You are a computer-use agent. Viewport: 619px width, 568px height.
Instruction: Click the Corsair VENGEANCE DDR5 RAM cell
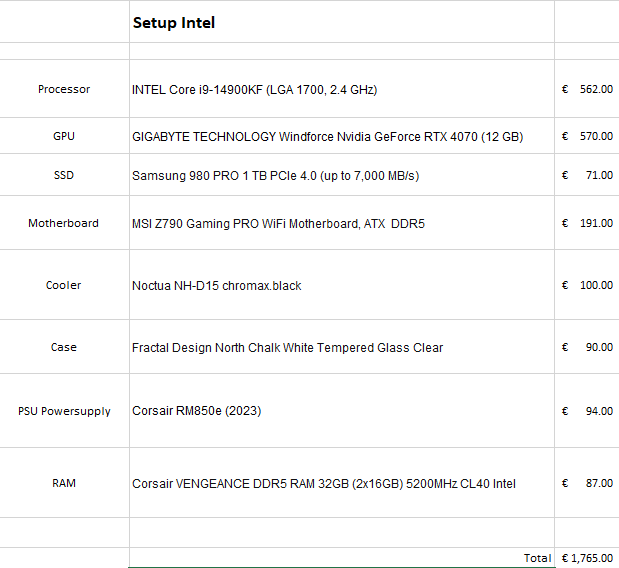[x=342, y=483]
